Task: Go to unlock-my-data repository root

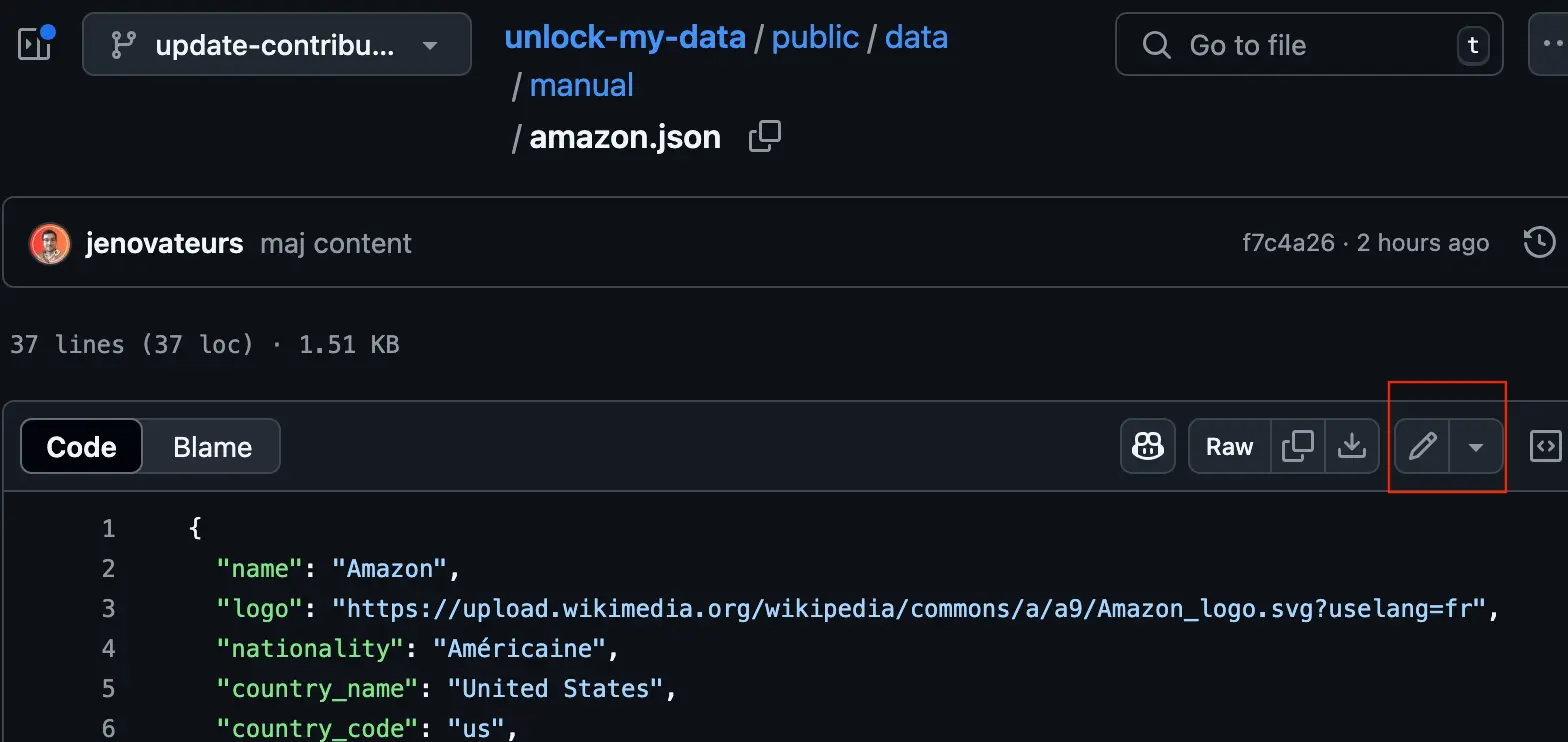Action: click(625, 38)
